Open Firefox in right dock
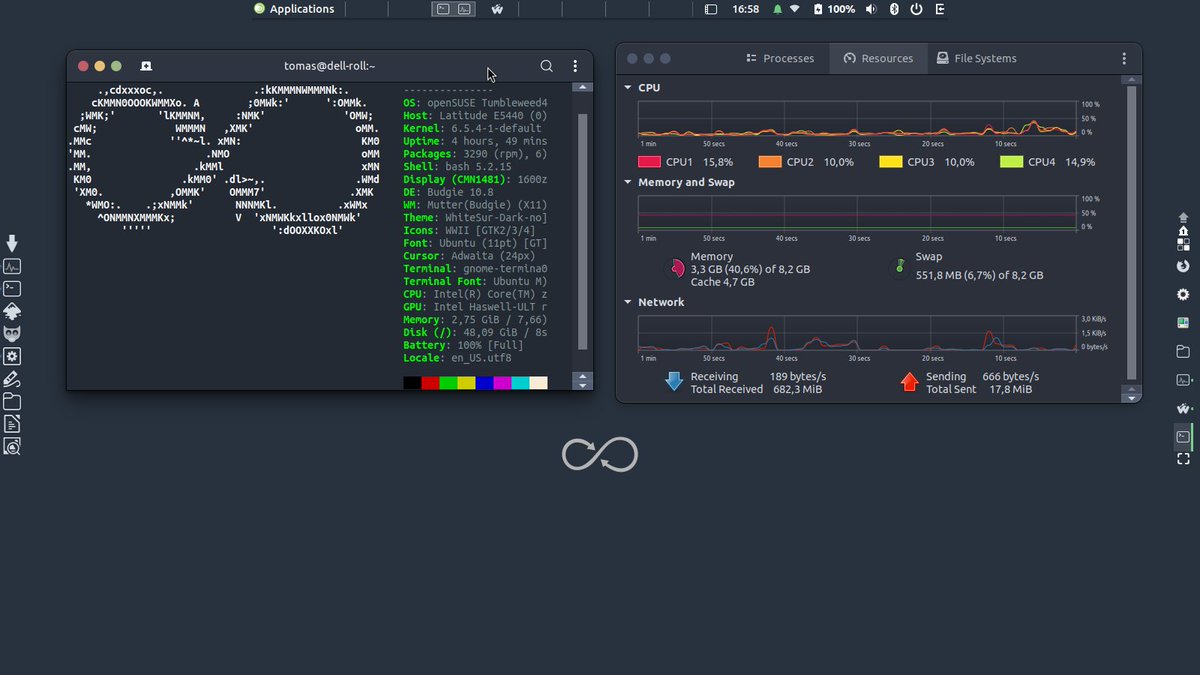 coord(1183,266)
